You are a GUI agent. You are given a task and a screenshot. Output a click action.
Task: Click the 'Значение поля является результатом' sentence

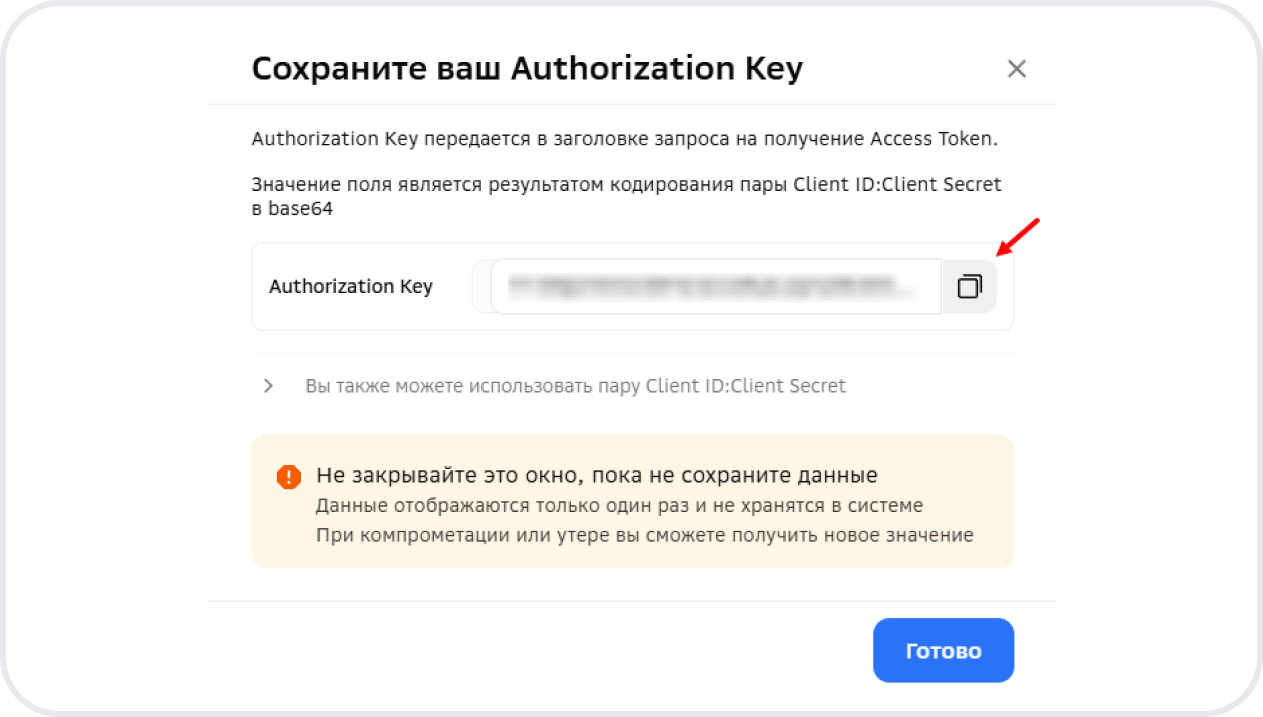(520, 185)
